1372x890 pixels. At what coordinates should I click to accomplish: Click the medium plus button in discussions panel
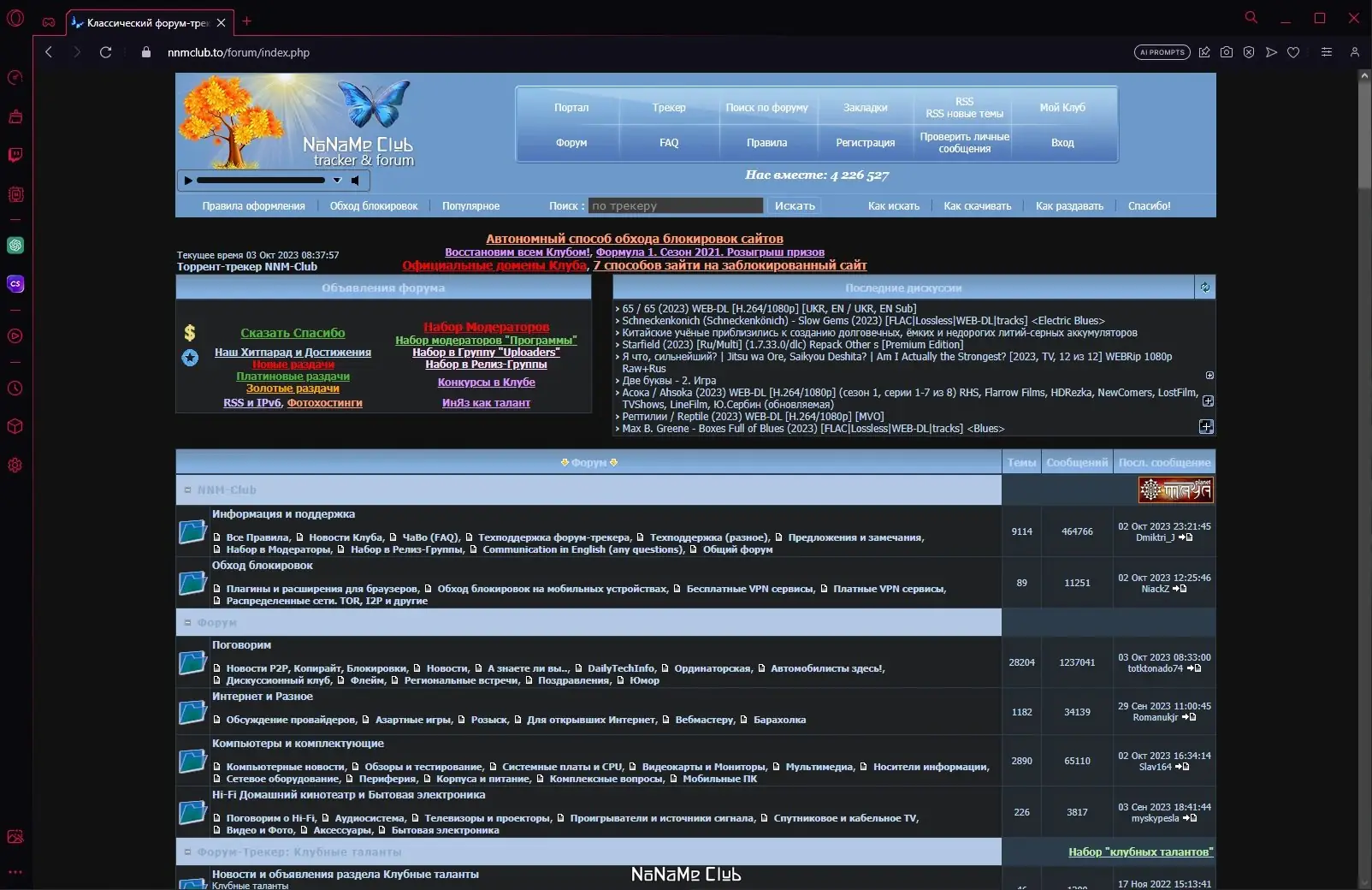tap(1208, 400)
